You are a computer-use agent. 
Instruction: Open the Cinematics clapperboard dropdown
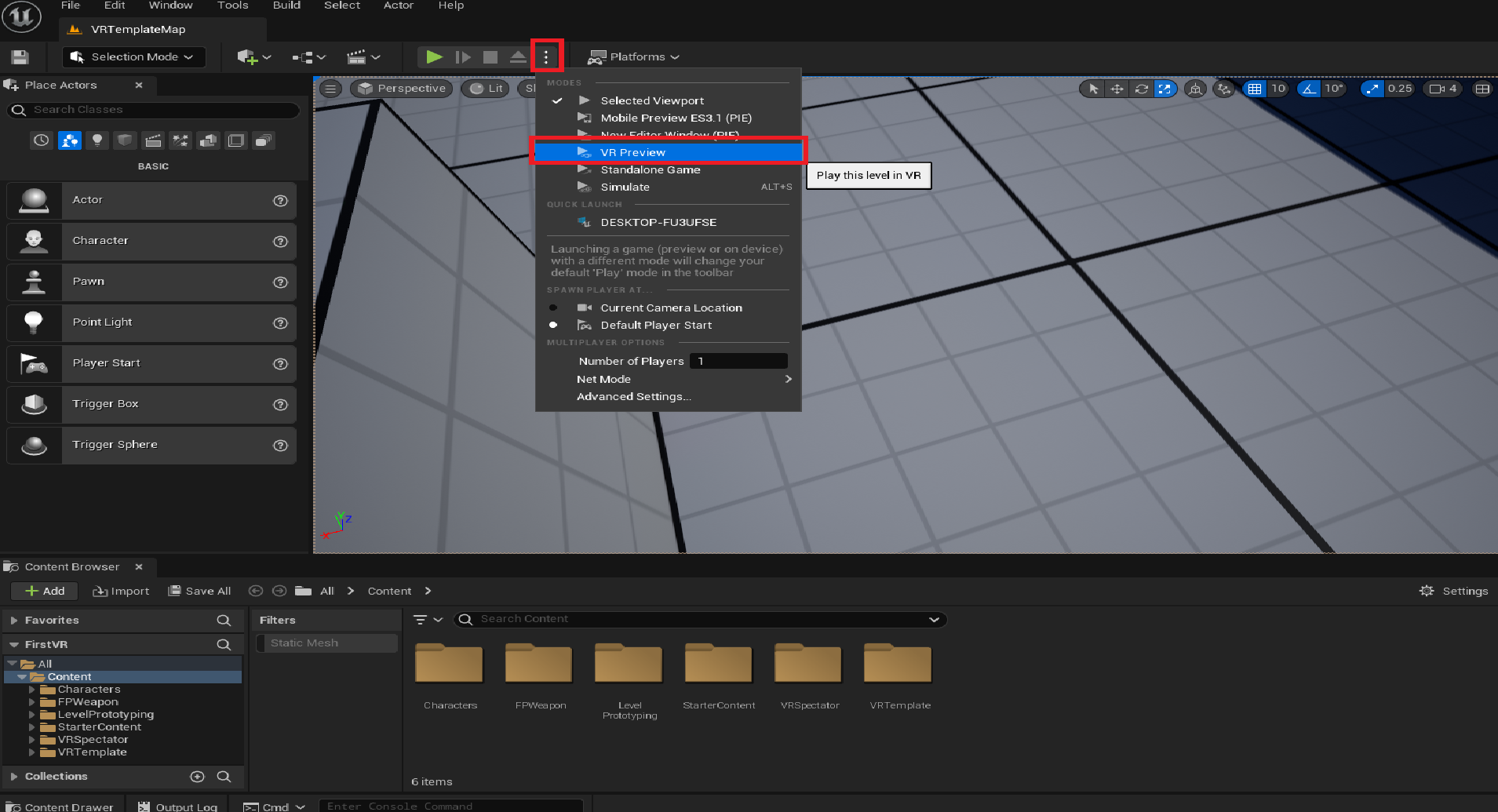point(363,56)
